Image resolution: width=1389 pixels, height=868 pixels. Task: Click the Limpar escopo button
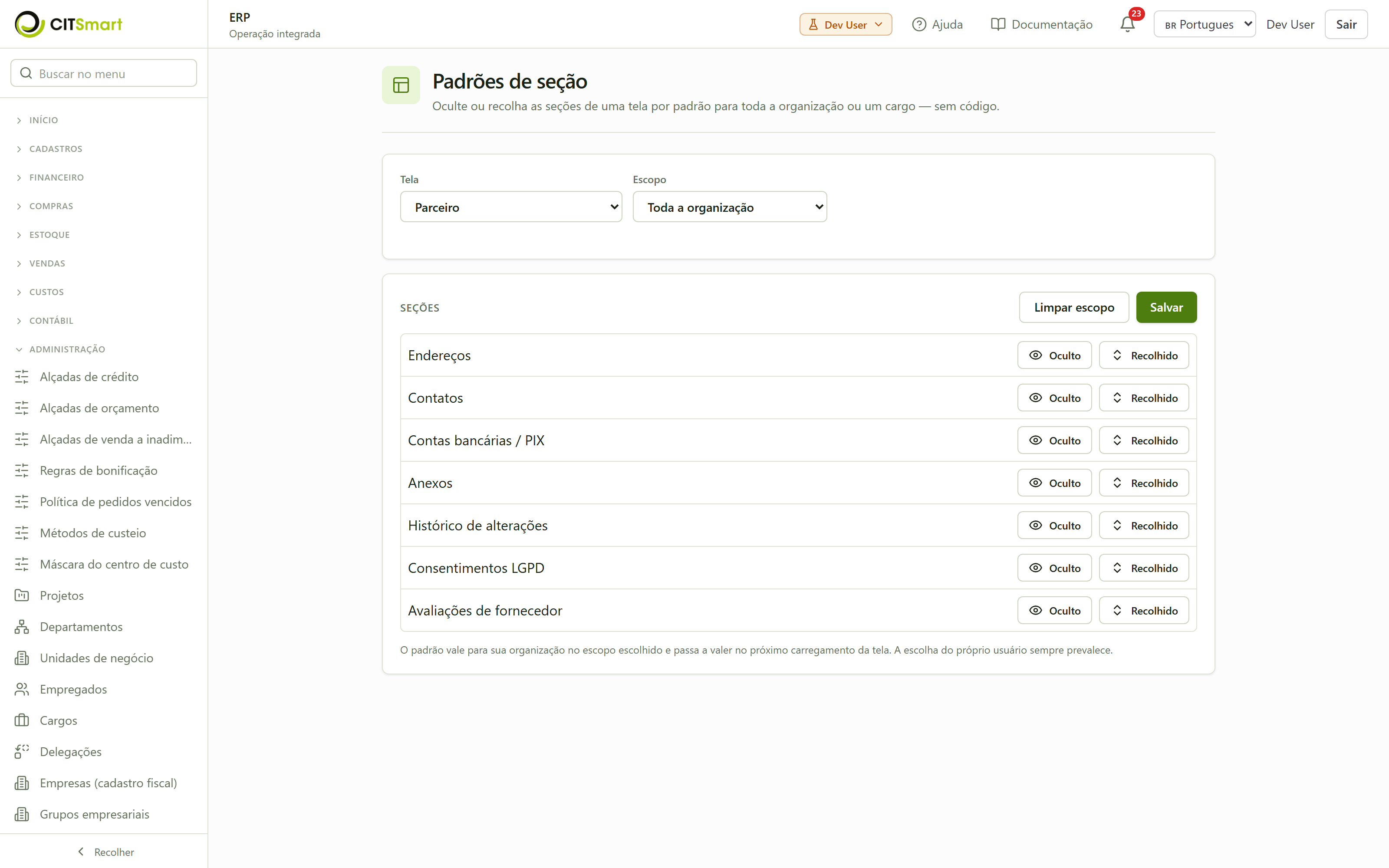1074,307
